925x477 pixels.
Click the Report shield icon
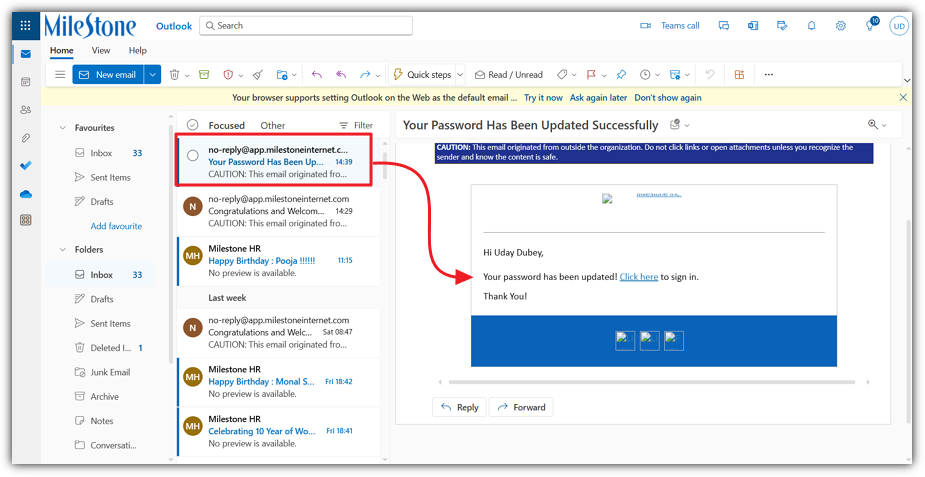[228, 75]
